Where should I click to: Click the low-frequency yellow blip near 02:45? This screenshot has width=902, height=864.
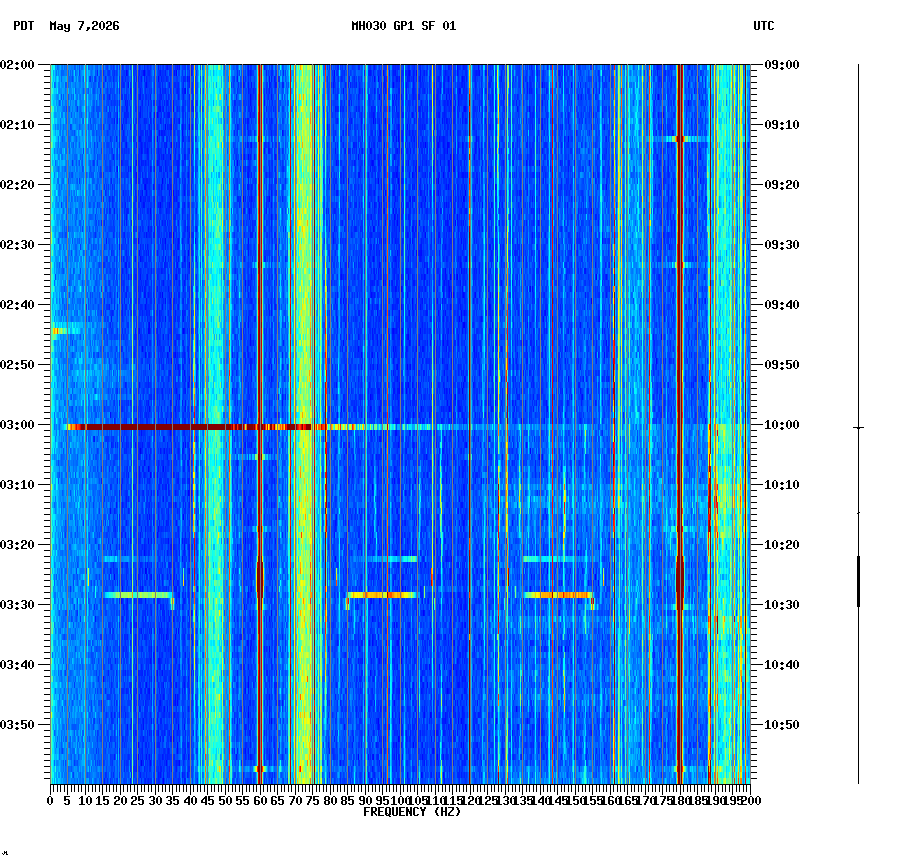click(x=59, y=331)
